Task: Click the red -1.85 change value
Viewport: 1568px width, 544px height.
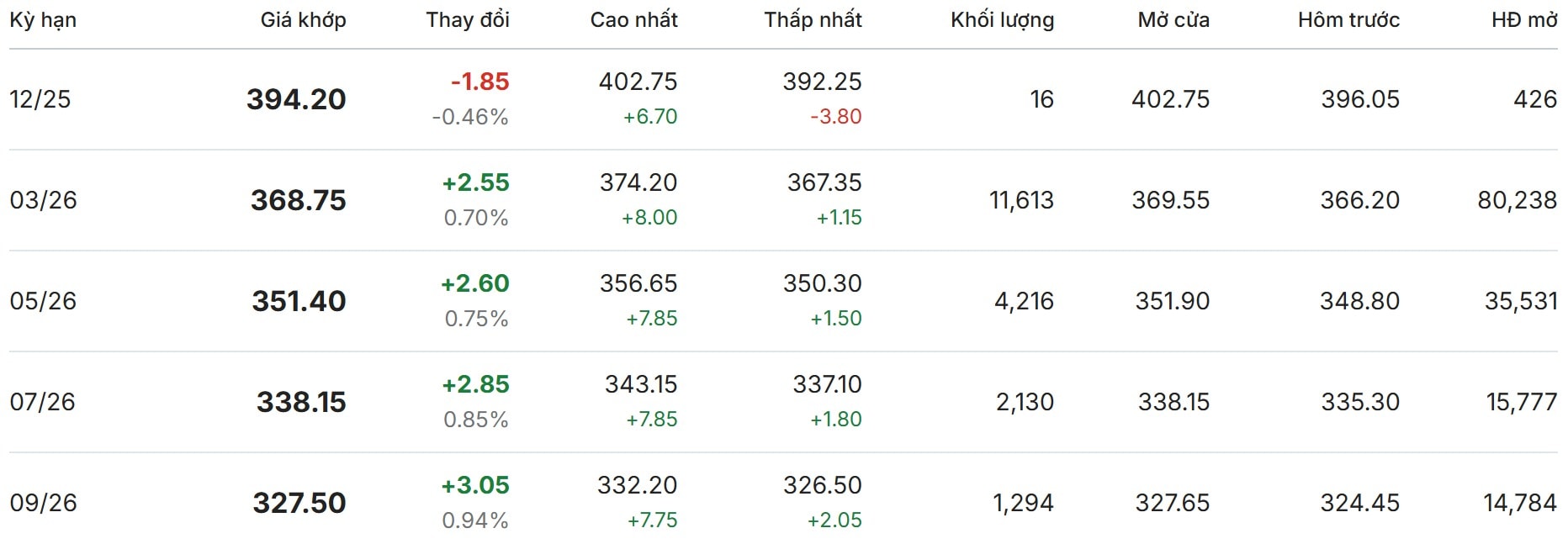Action: (479, 82)
